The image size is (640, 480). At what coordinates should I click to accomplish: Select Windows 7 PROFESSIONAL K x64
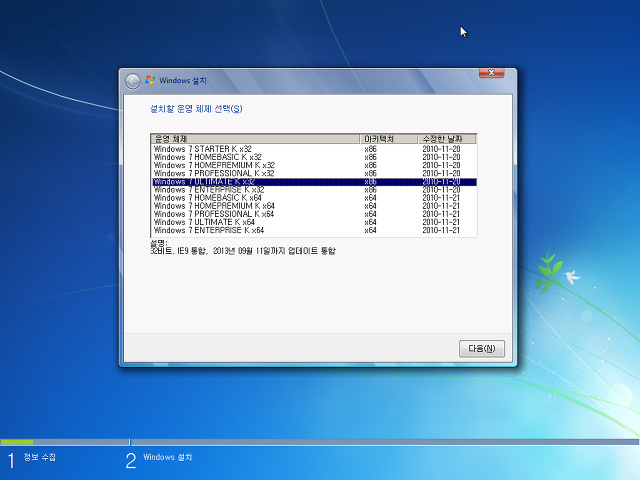[x=314, y=214]
